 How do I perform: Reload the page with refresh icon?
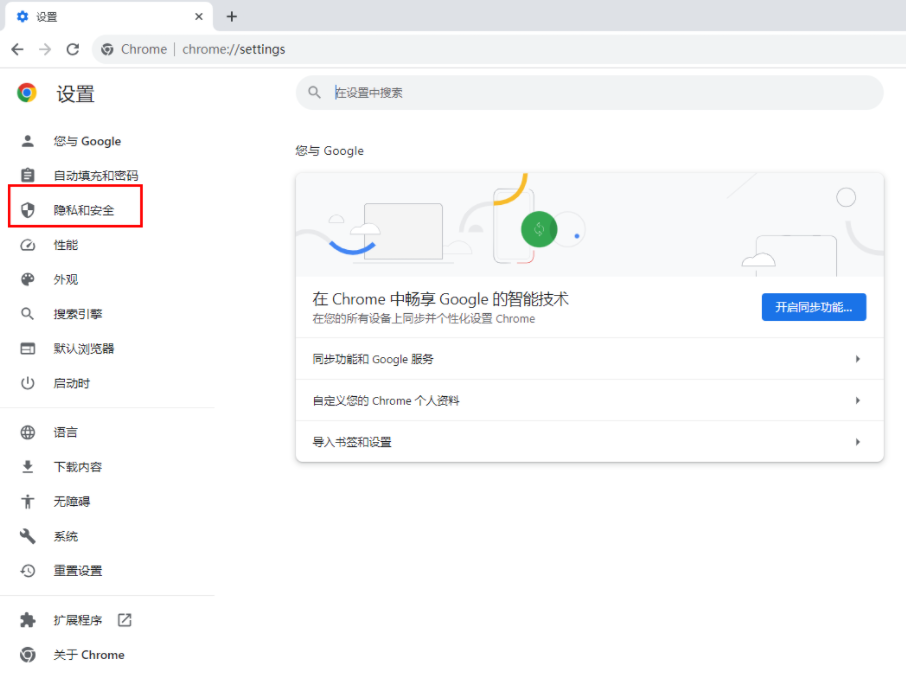point(73,49)
